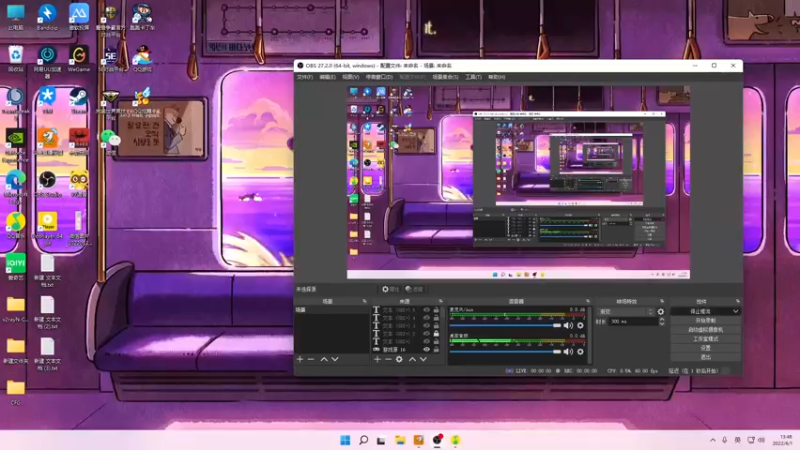800x450 pixels.
Task: Open the OBS Studio desktop shortcut
Action: coord(47,185)
